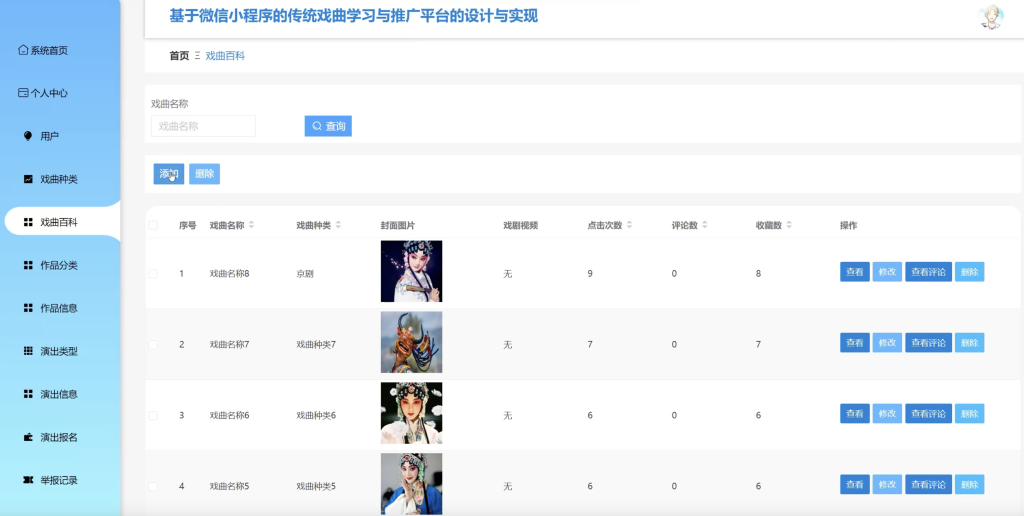Check the row checkbox for 戏曲名称6
The width and height of the screenshot is (1024, 516).
pos(153,415)
